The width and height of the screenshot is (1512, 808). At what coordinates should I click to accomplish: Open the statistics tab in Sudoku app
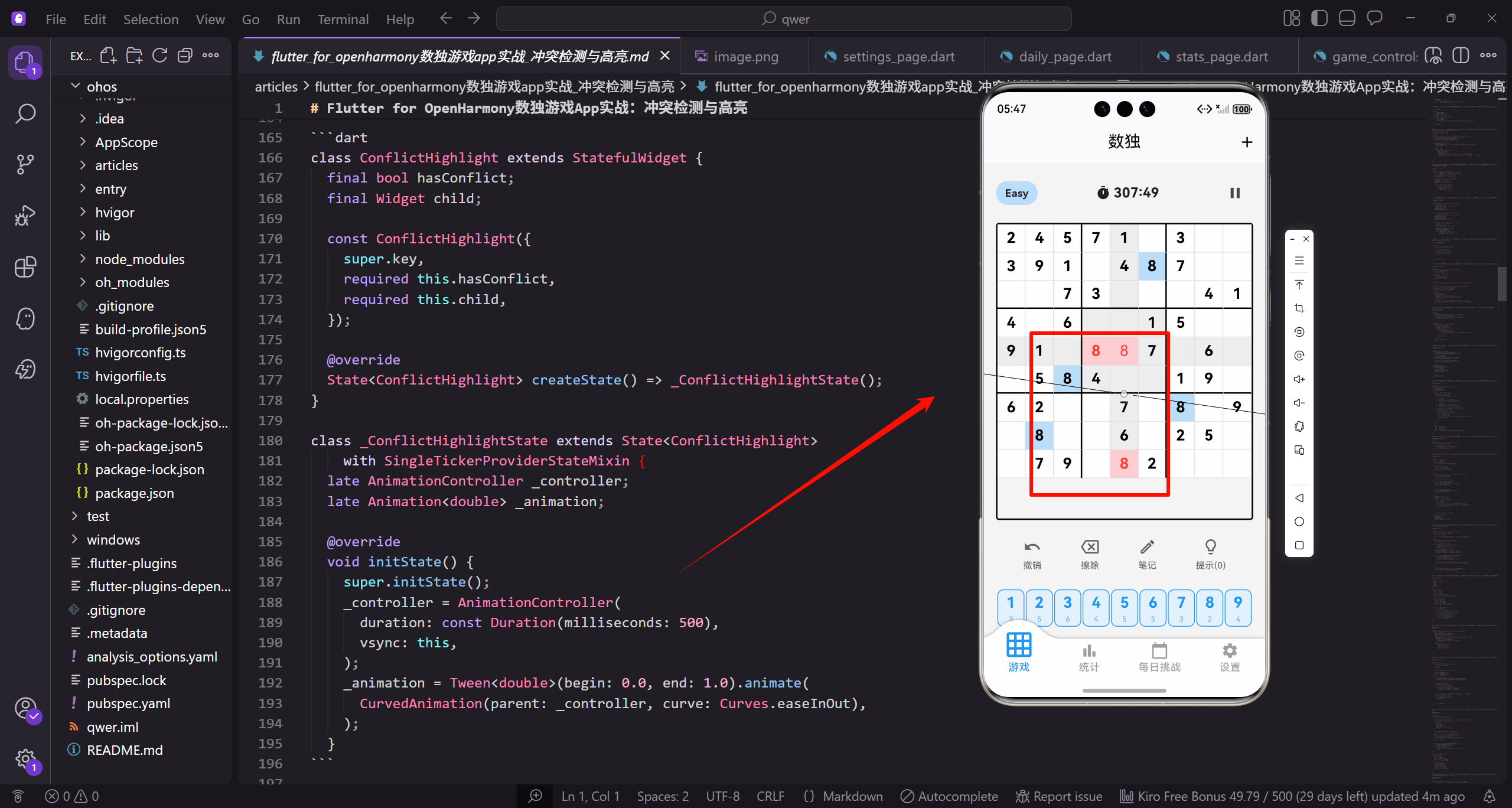1089,657
